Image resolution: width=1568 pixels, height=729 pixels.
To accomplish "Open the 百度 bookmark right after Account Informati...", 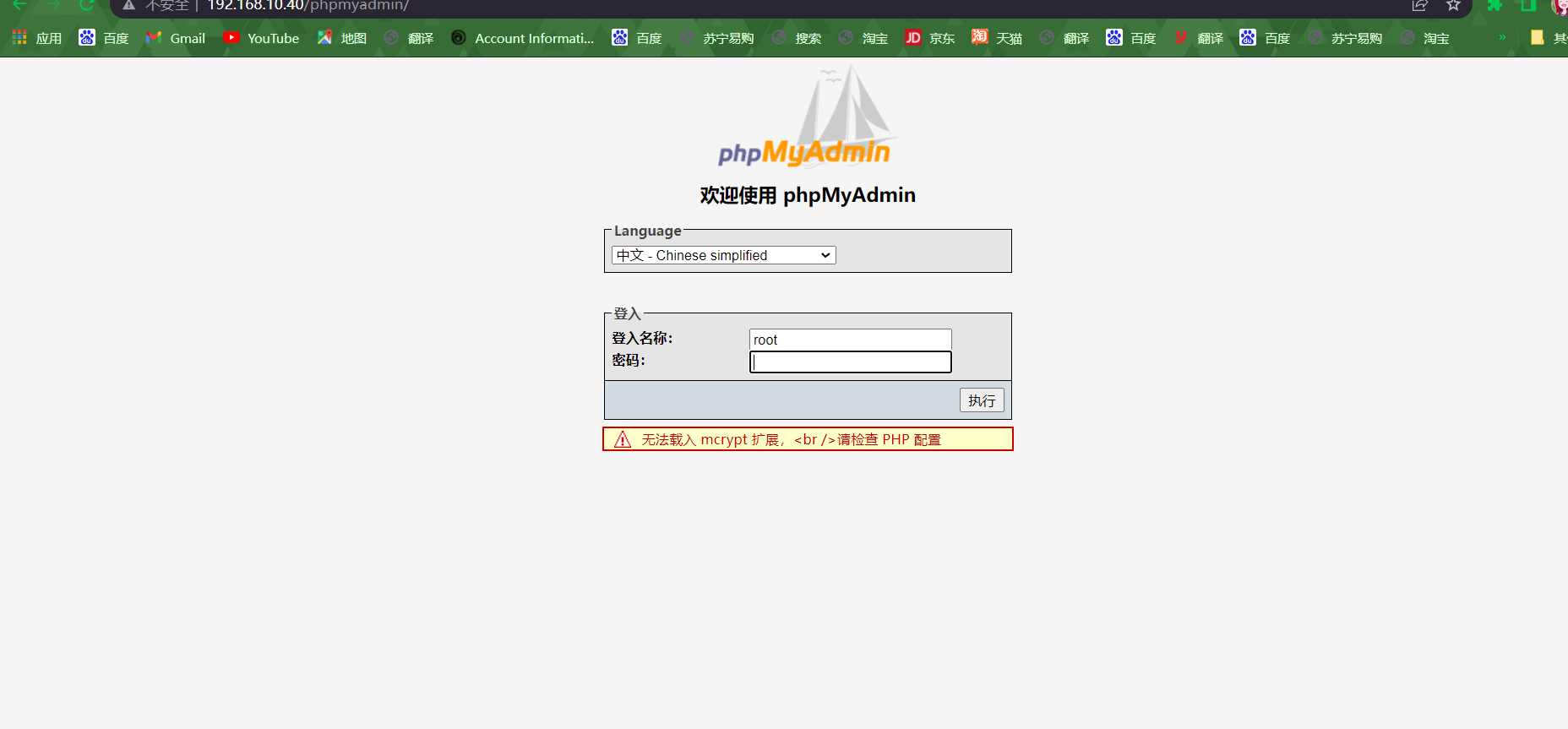I will [637, 38].
